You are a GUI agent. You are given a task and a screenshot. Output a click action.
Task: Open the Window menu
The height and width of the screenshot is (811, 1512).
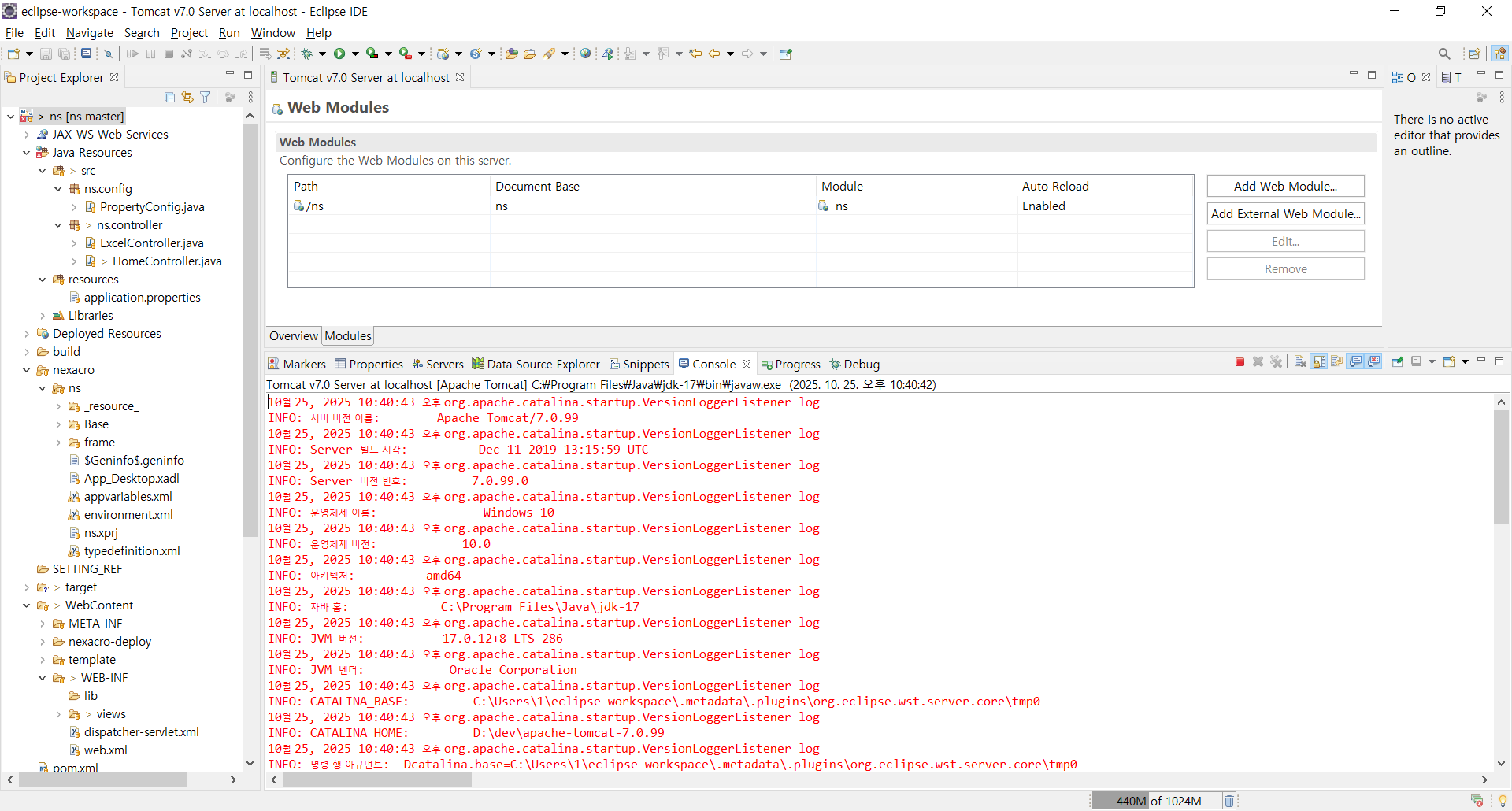(272, 32)
